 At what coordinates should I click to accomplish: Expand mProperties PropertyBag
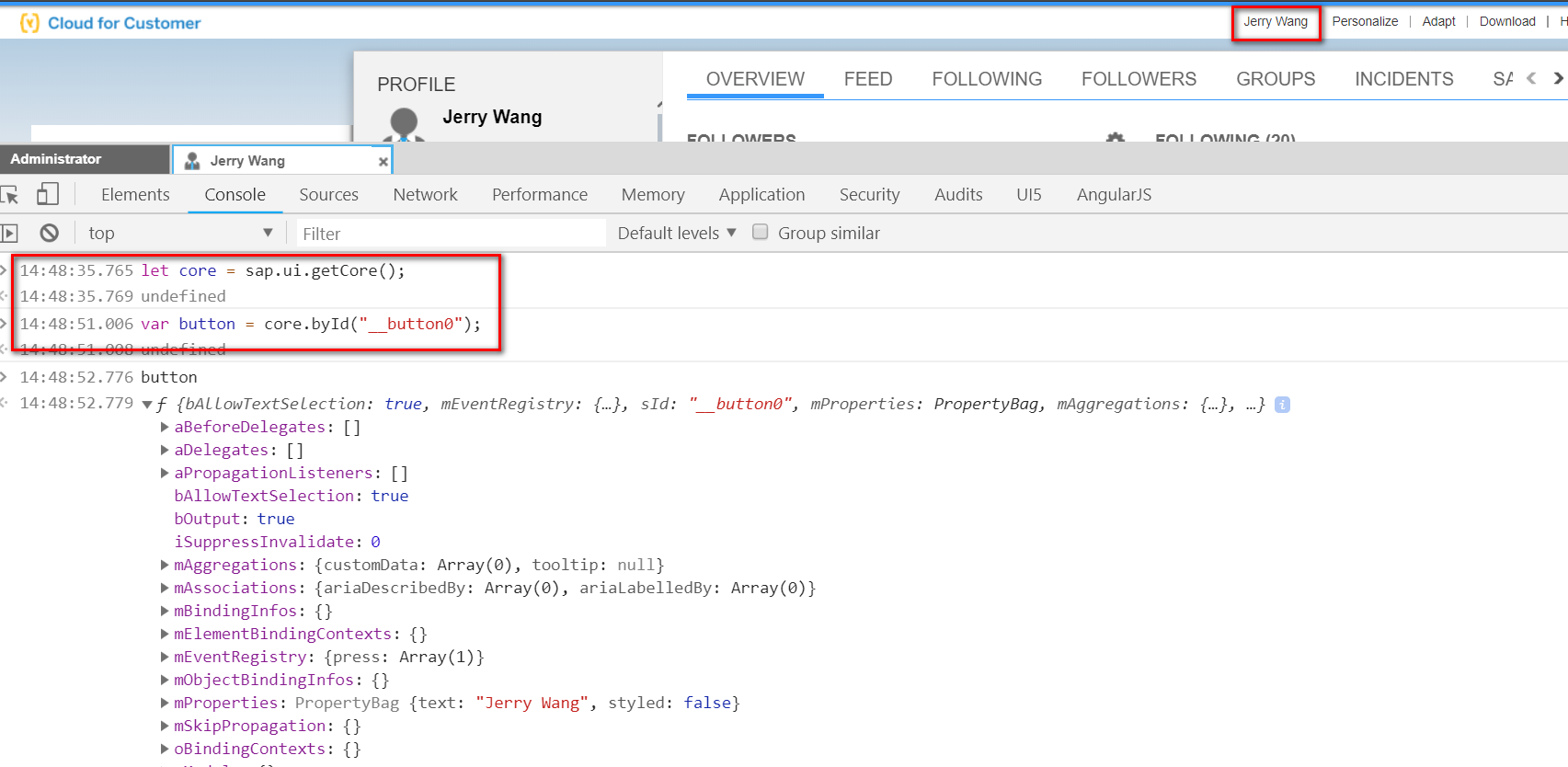(165, 703)
